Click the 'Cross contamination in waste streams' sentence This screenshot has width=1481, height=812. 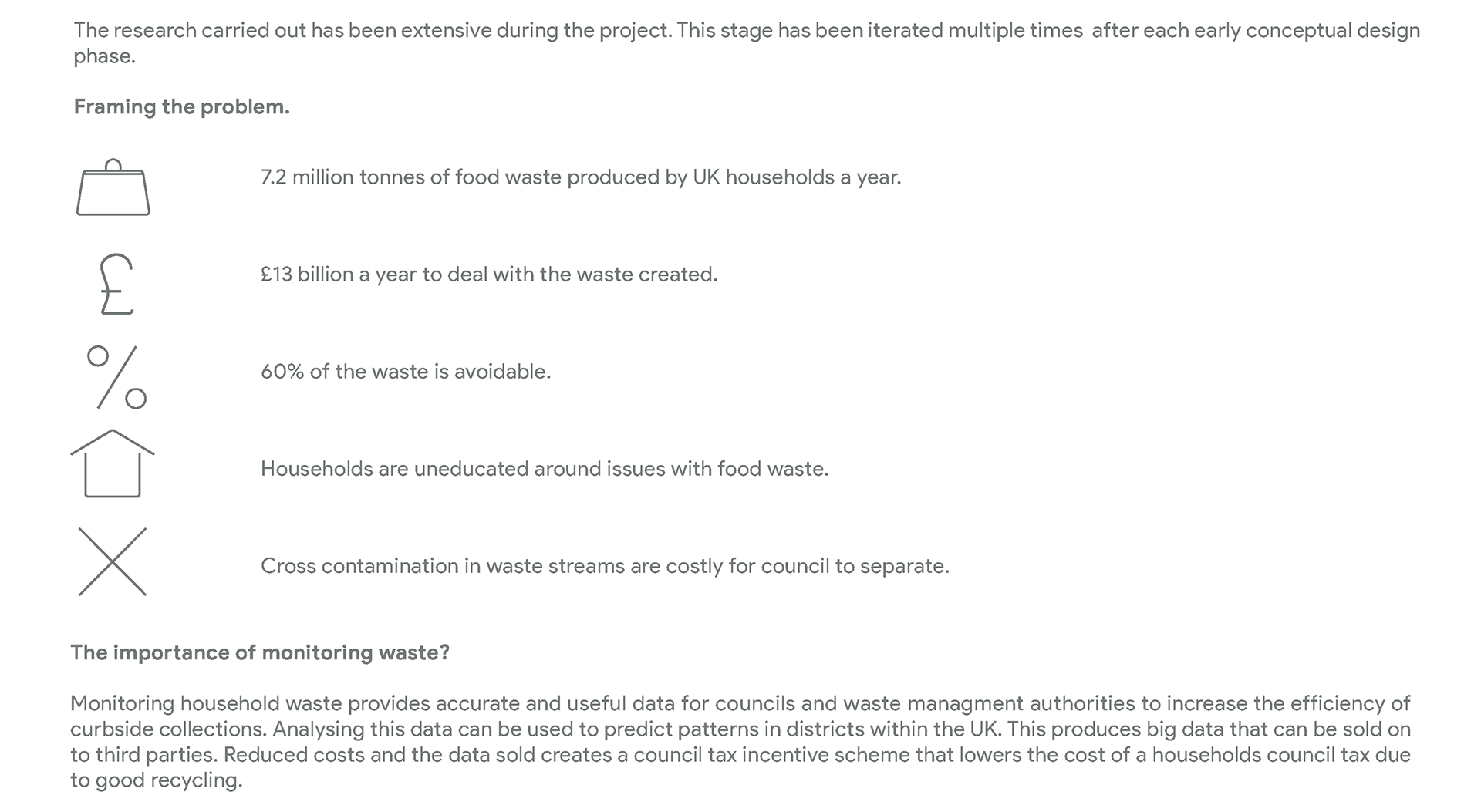[605, 567]
